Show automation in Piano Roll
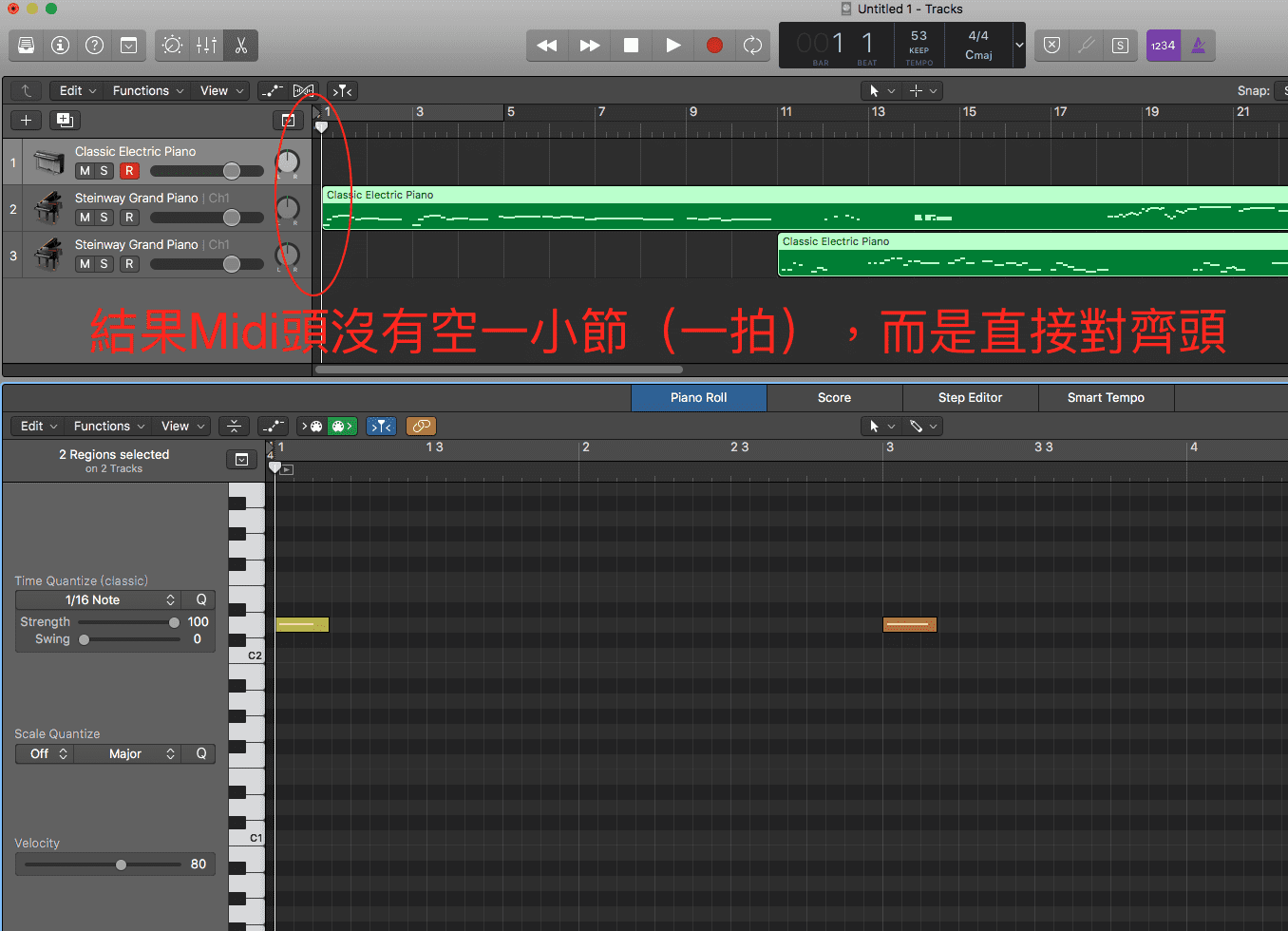Viewport: 1288px width, 931px height. (273, 426)
